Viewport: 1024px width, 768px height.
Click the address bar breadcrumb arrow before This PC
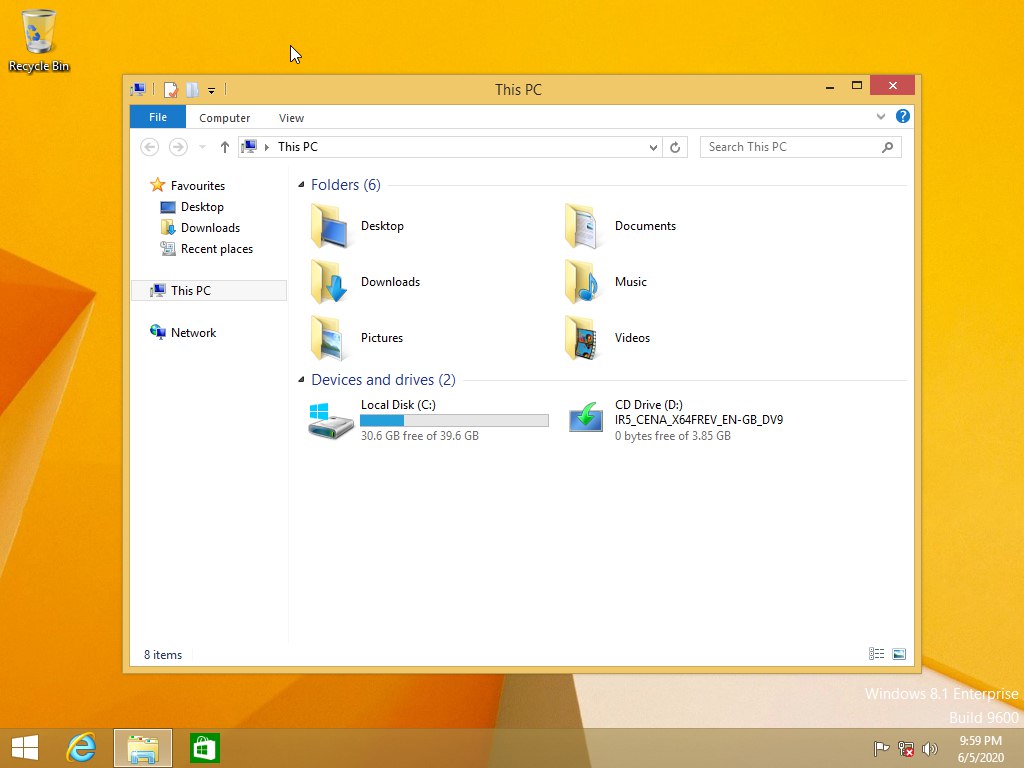click(x=266, y=147)
